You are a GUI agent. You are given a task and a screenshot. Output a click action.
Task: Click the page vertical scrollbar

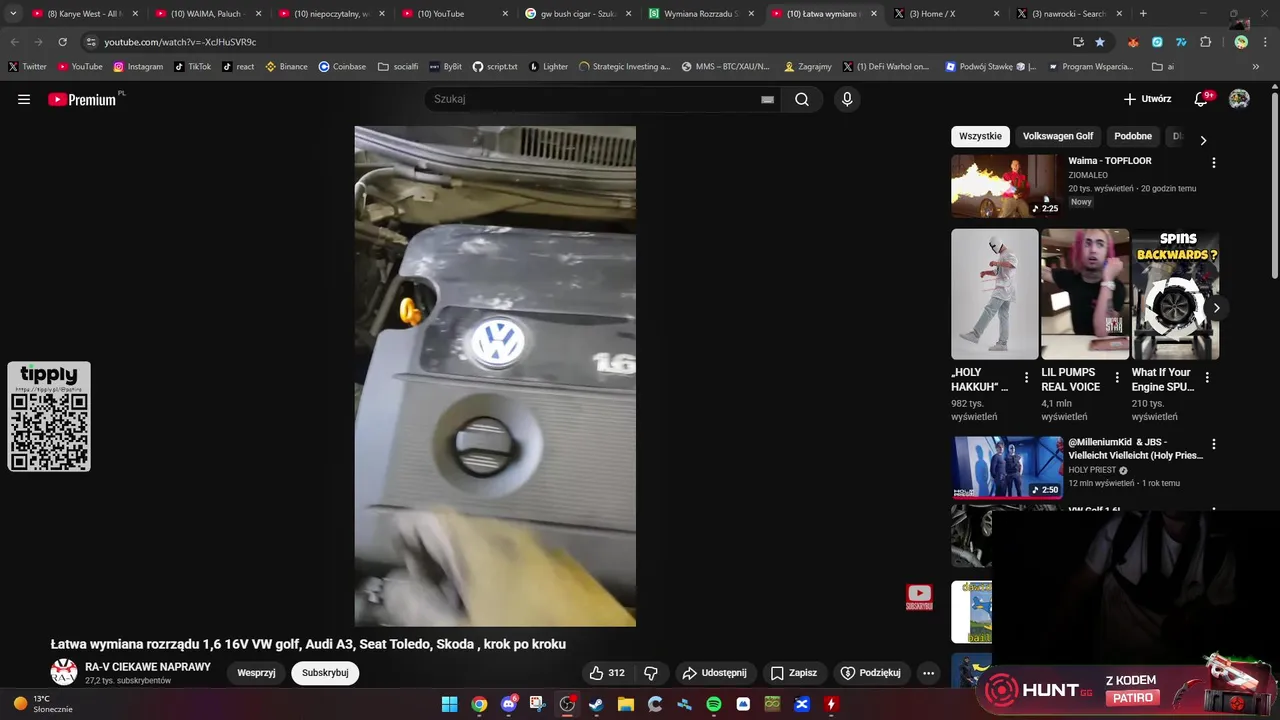point(1274,186)
